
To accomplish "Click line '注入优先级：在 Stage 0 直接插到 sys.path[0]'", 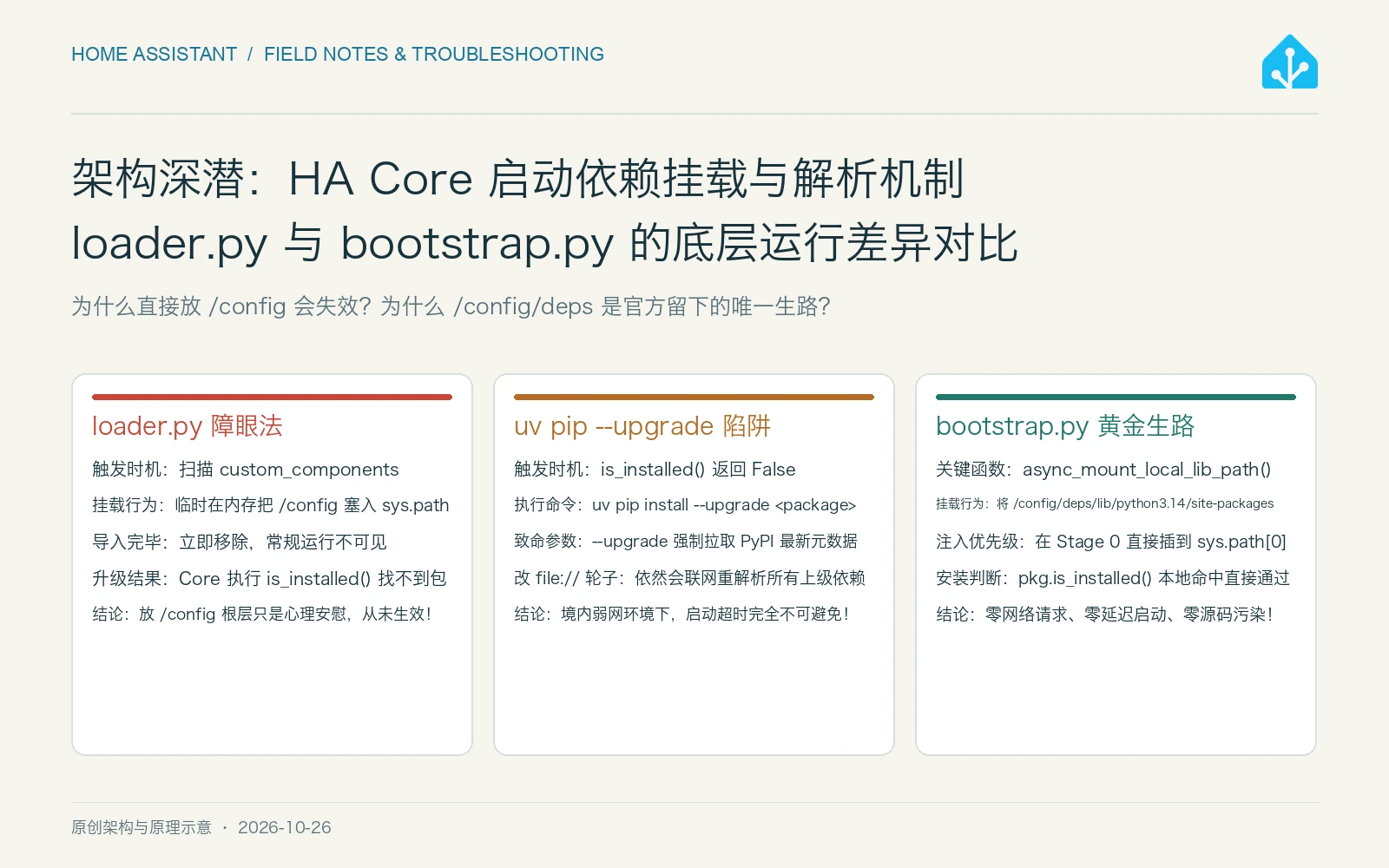I will click(x=1111, y=542).
